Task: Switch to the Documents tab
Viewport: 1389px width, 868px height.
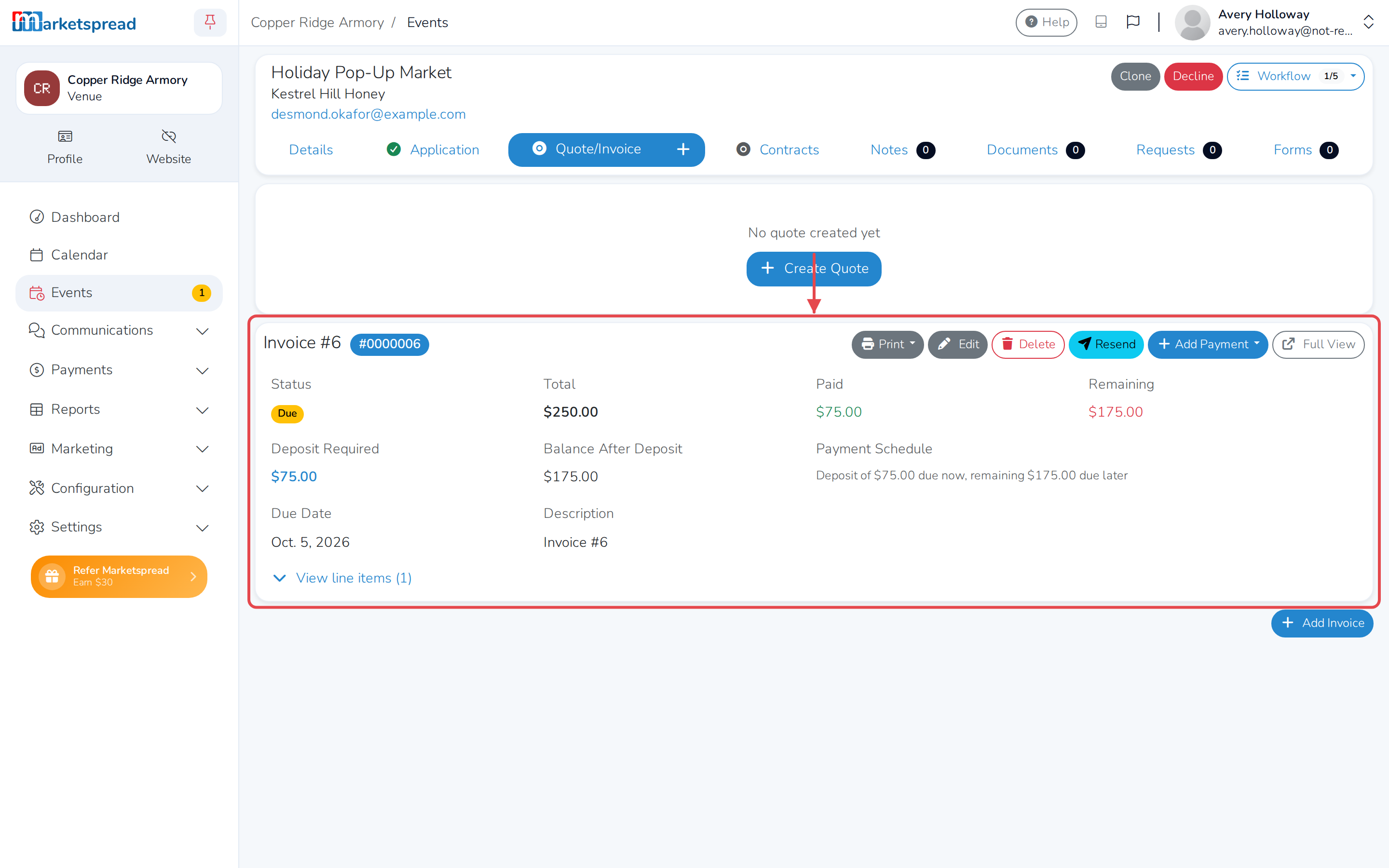Action: [1035, 150]
